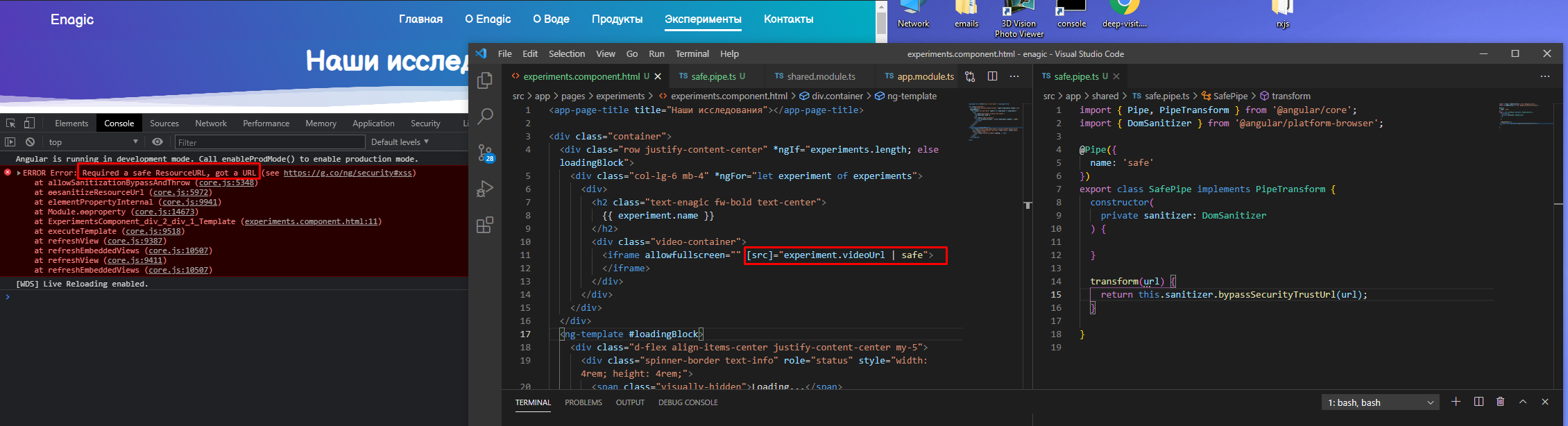
Task: Open the core.js:5348 source link
Action: [x=226, y=182]
